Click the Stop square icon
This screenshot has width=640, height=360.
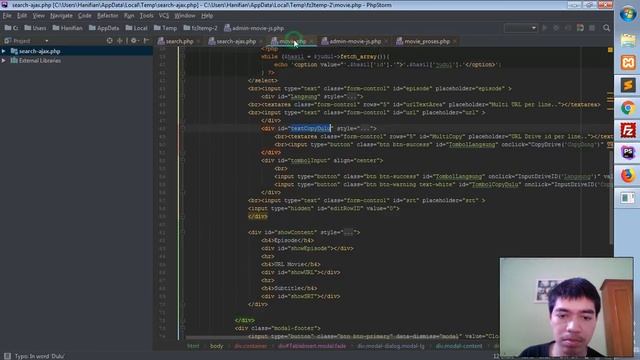(592, 28)
